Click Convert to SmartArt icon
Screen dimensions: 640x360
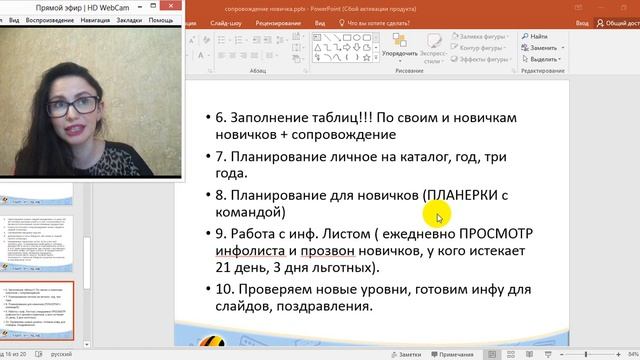point(298,59)
